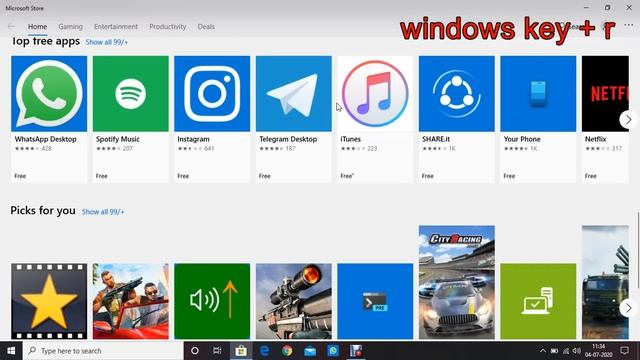640x360 pixels.
Task: Open the green volume booster app tile
Action: (x=212, y=301)
